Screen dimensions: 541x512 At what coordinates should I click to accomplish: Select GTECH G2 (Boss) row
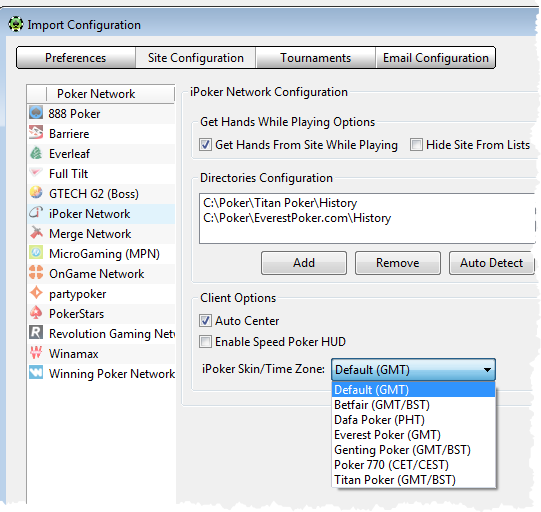(101, 194)
